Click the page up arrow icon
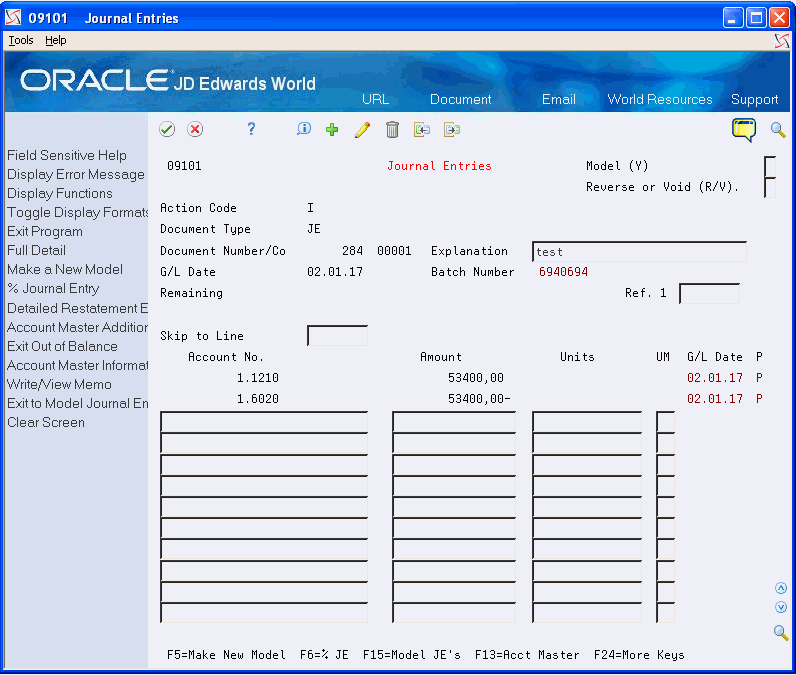The width and height of the screenshot is (796, 675). pyautogui.click(x=781, y=588)
